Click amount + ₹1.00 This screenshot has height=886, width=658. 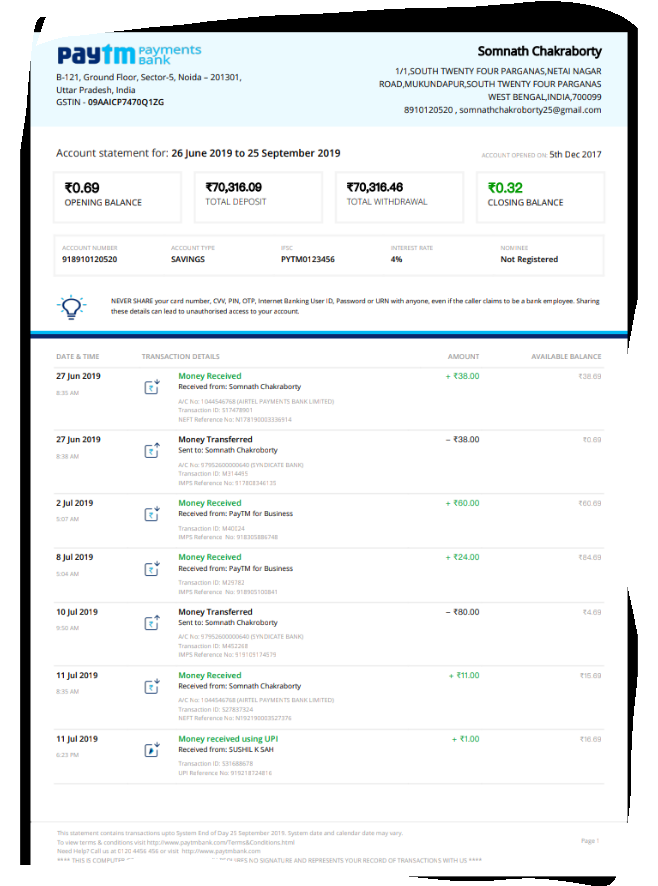465,739
